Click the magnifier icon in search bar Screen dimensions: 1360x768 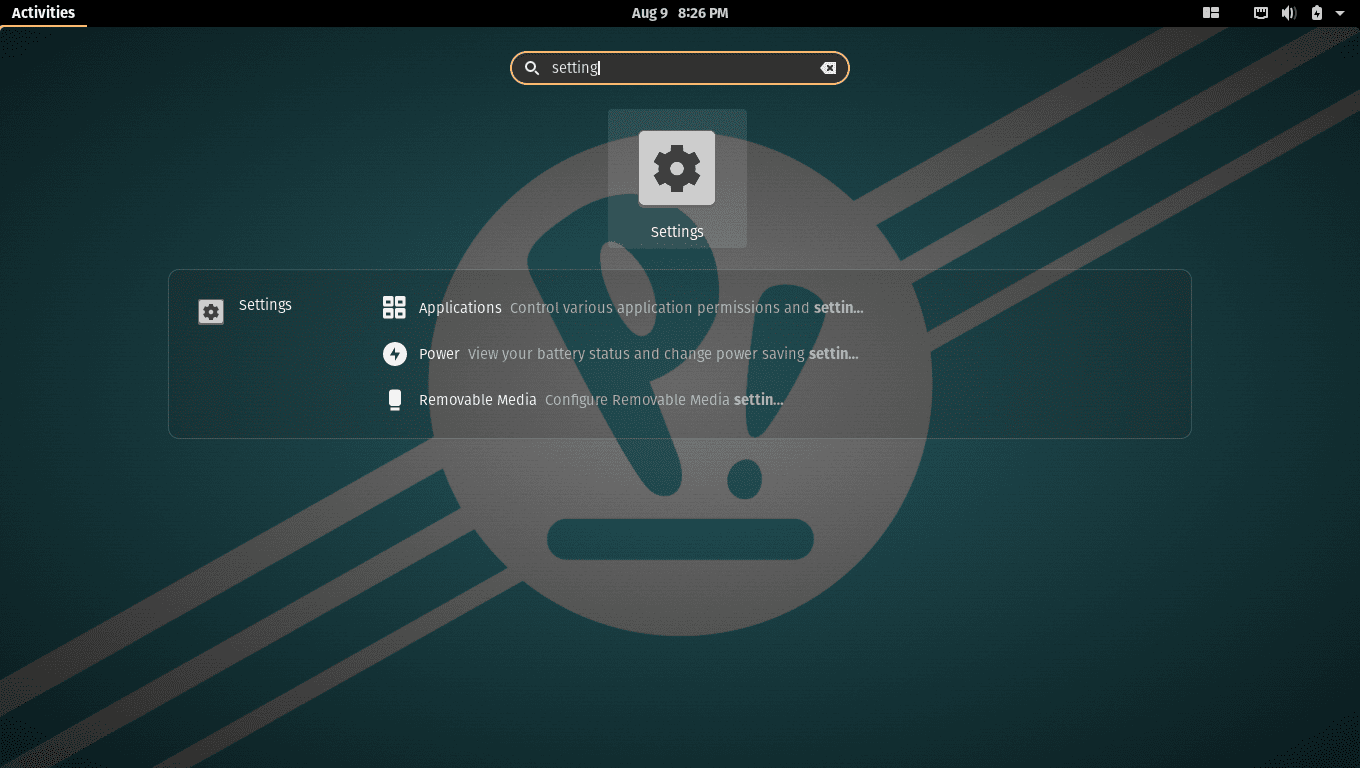(x=532, y=68)
